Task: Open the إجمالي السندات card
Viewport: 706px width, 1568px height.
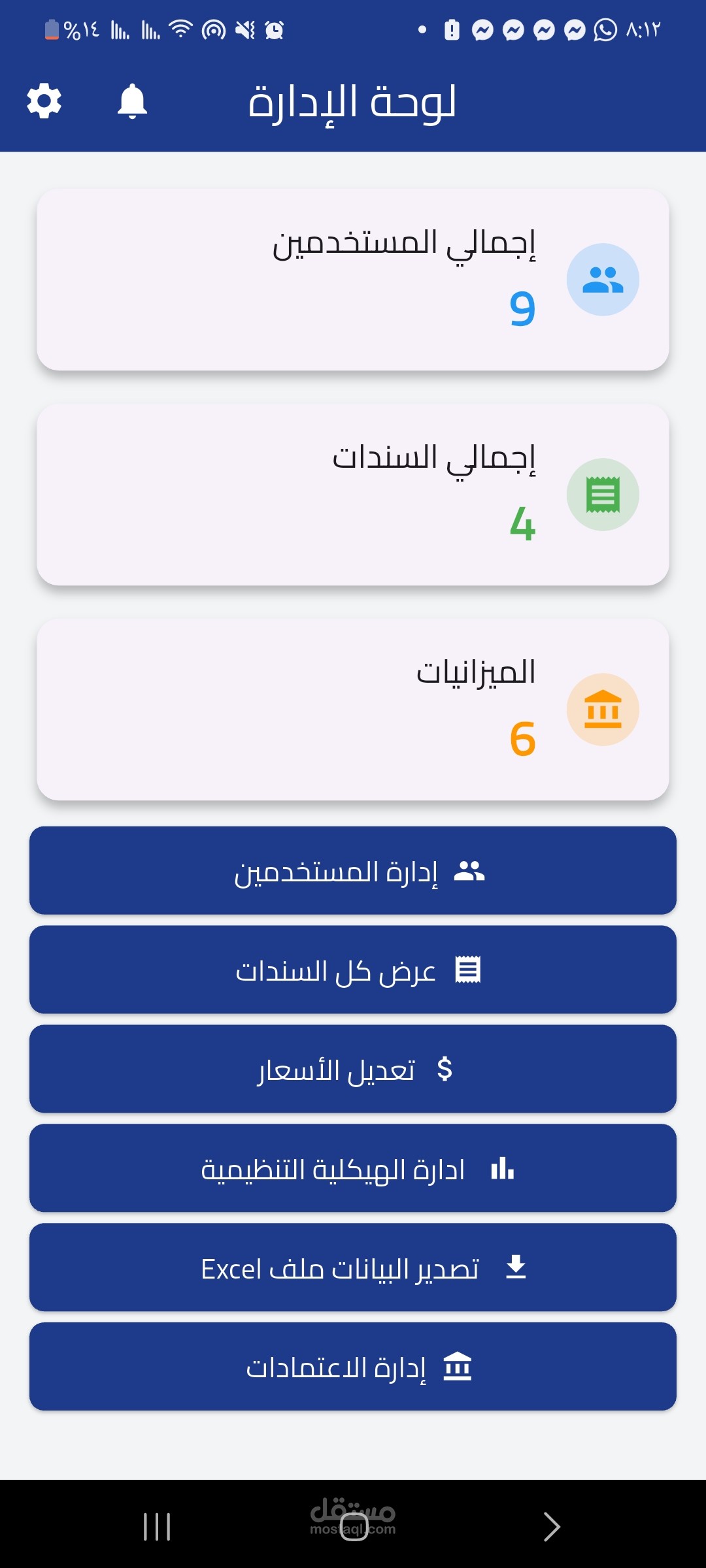Action: click(353, 495)
